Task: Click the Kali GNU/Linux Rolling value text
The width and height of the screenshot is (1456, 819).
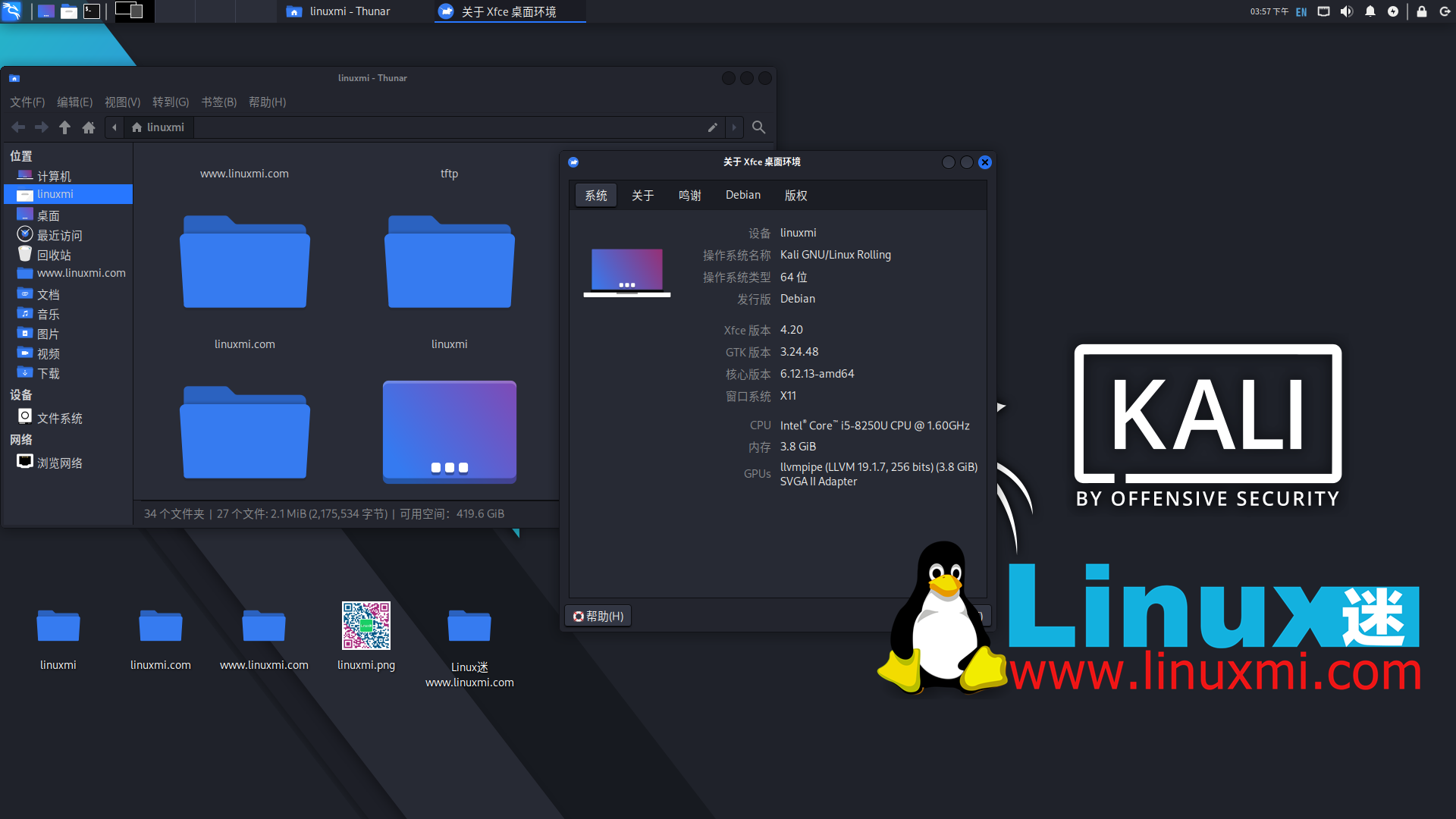Action: pyautogui.click(x=836, y=255)
